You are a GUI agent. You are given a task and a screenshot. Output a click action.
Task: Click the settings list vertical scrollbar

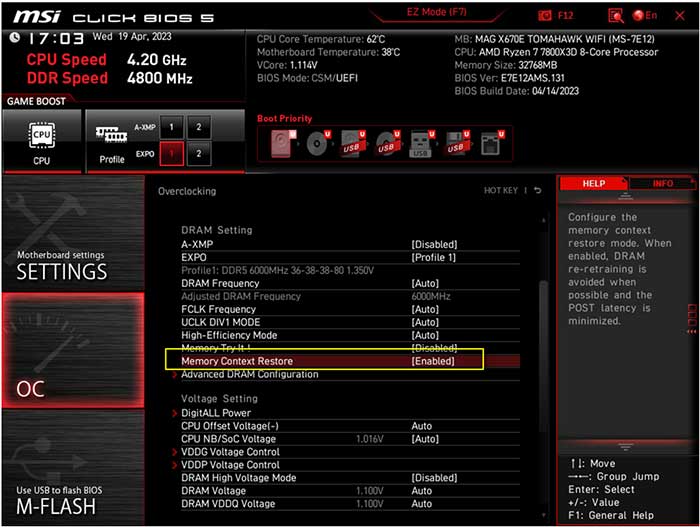[x=543, y=357]
